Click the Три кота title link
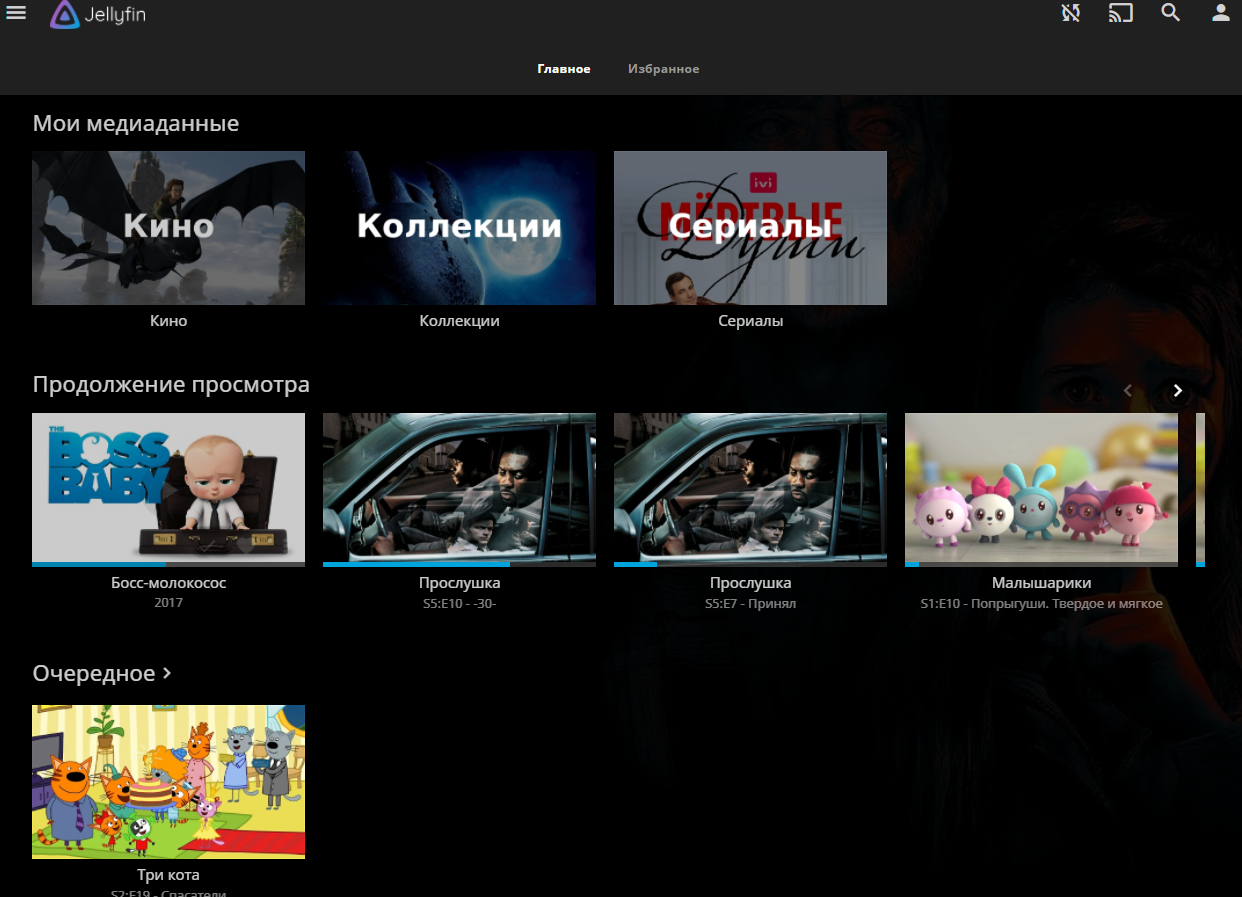The image size is (1242, 897). [168, 875]
